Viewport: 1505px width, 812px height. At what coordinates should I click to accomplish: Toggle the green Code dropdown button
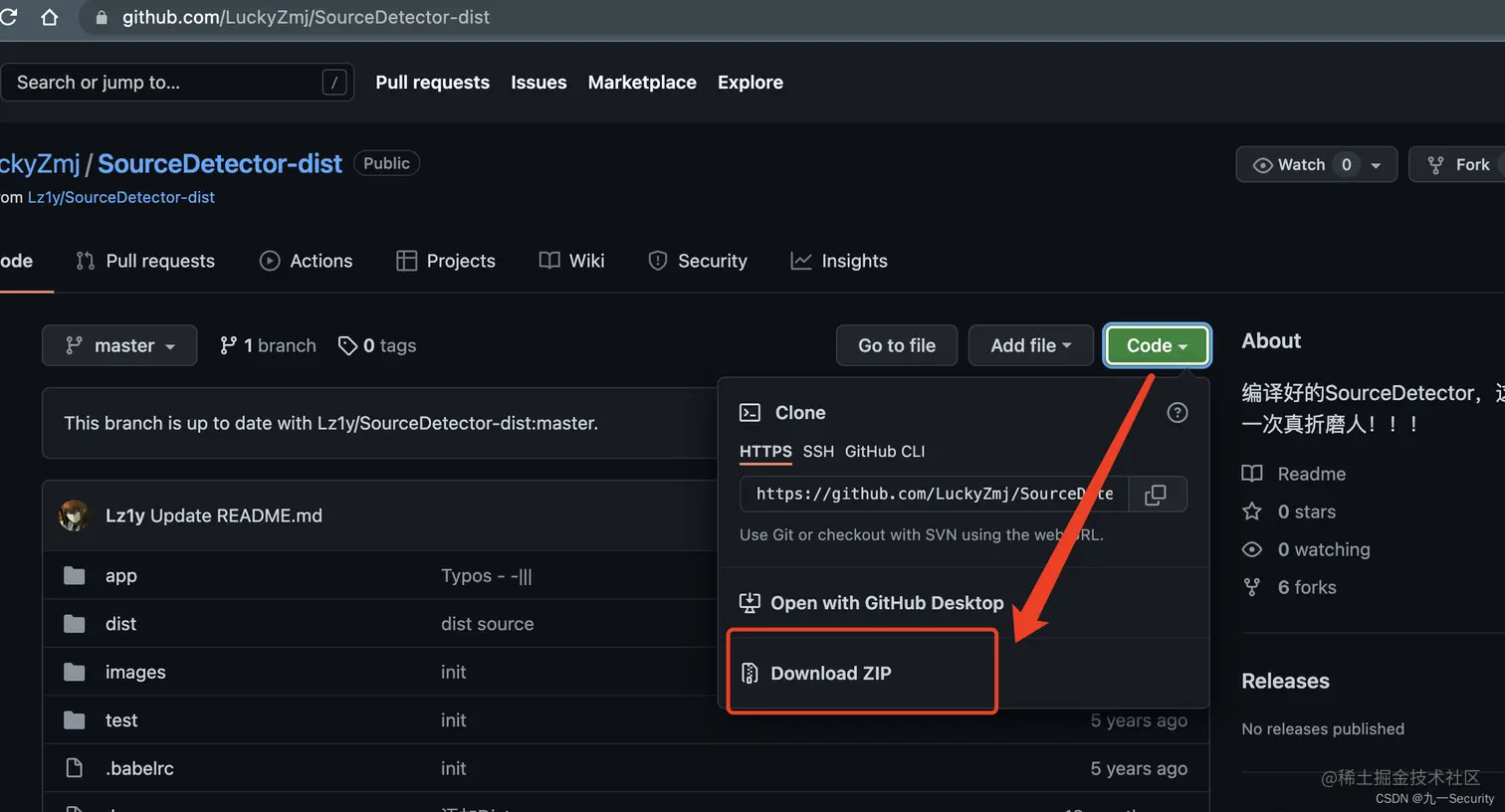coord(1157,345)
